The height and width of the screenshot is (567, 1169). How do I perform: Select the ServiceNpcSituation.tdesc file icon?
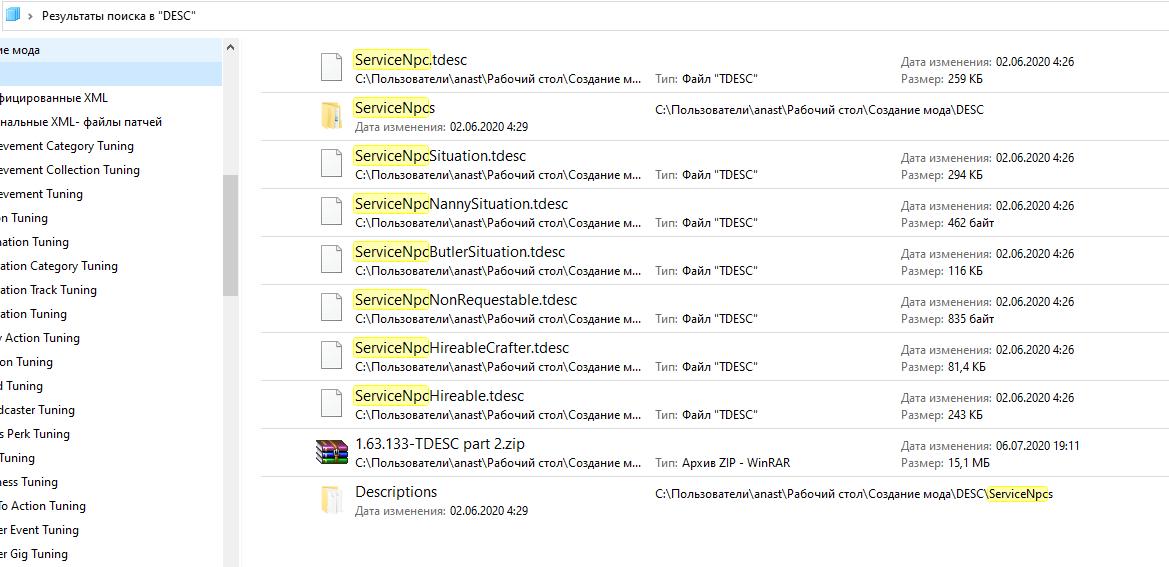[x=331, y=163]
